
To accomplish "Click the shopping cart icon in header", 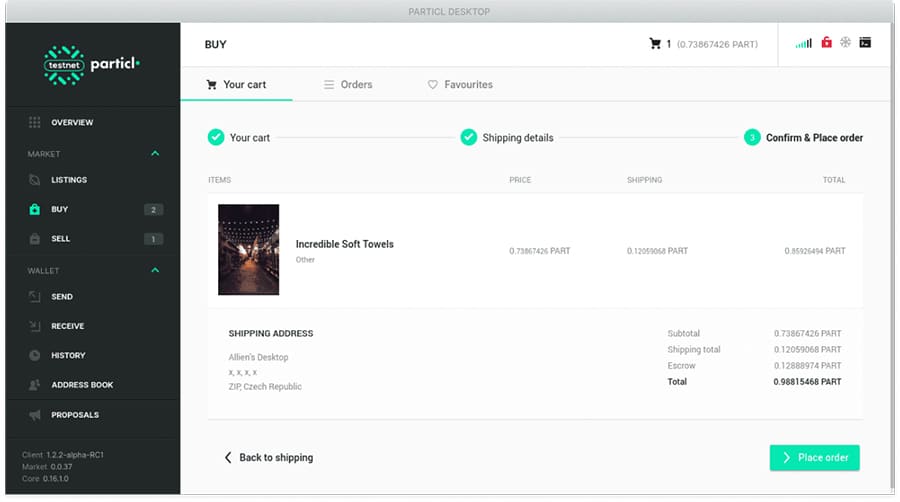I will (x=655, y=44).
